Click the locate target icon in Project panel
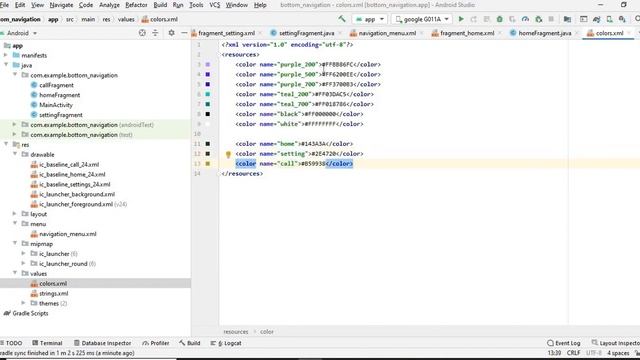Viewport: 640px width, 360px height. (x=142, y=33)
